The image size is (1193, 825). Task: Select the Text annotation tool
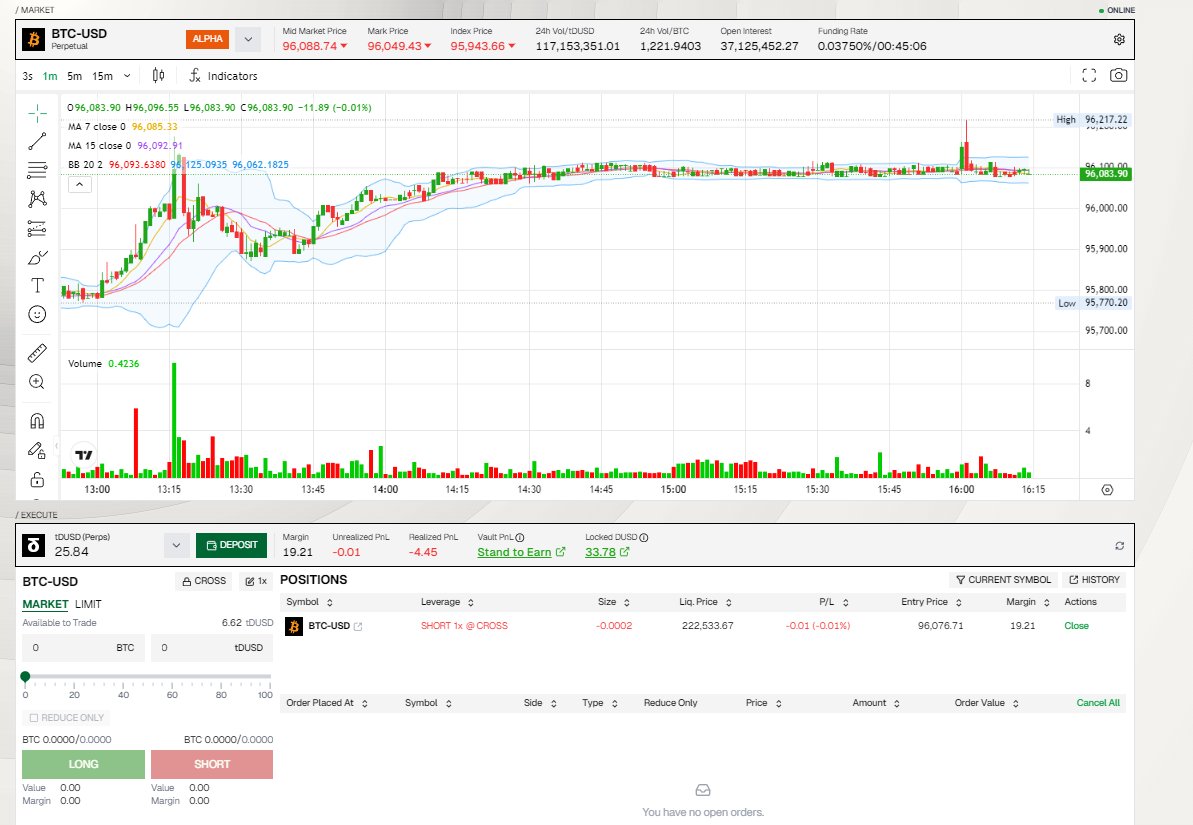[x=37, y=285]
